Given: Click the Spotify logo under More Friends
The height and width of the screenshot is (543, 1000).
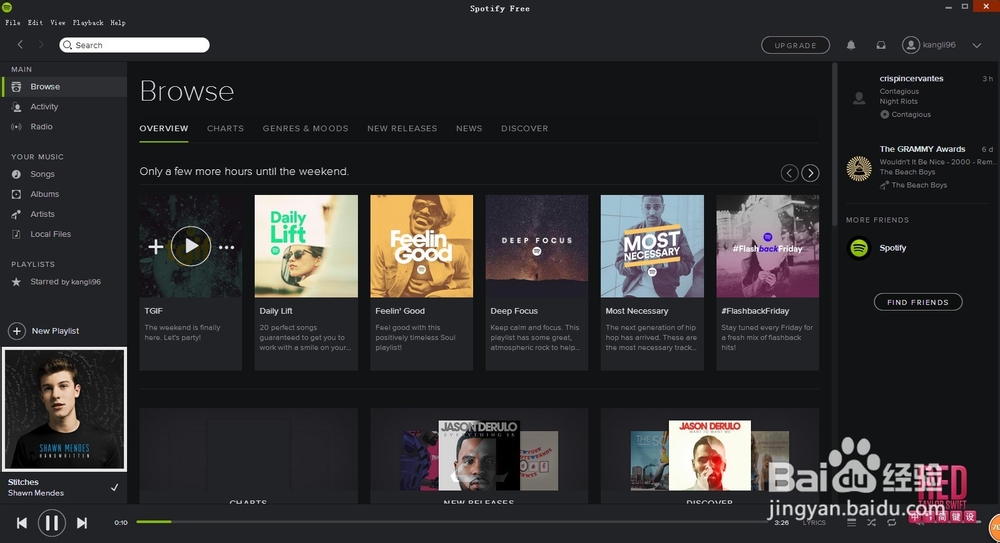Looking at the screenshot, I should (x=859, y=248).
